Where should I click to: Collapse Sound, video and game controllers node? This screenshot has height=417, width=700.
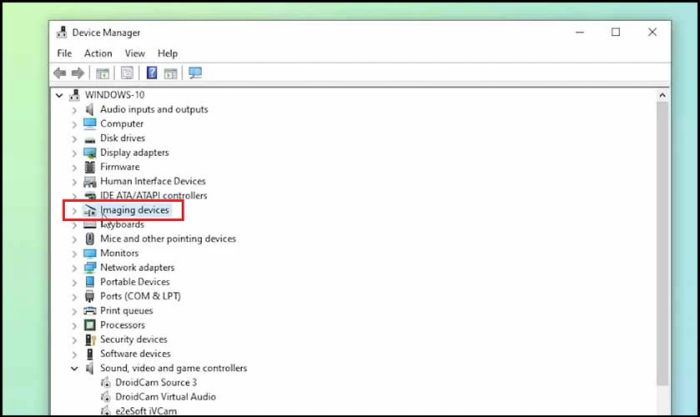[x=74, y=368]
